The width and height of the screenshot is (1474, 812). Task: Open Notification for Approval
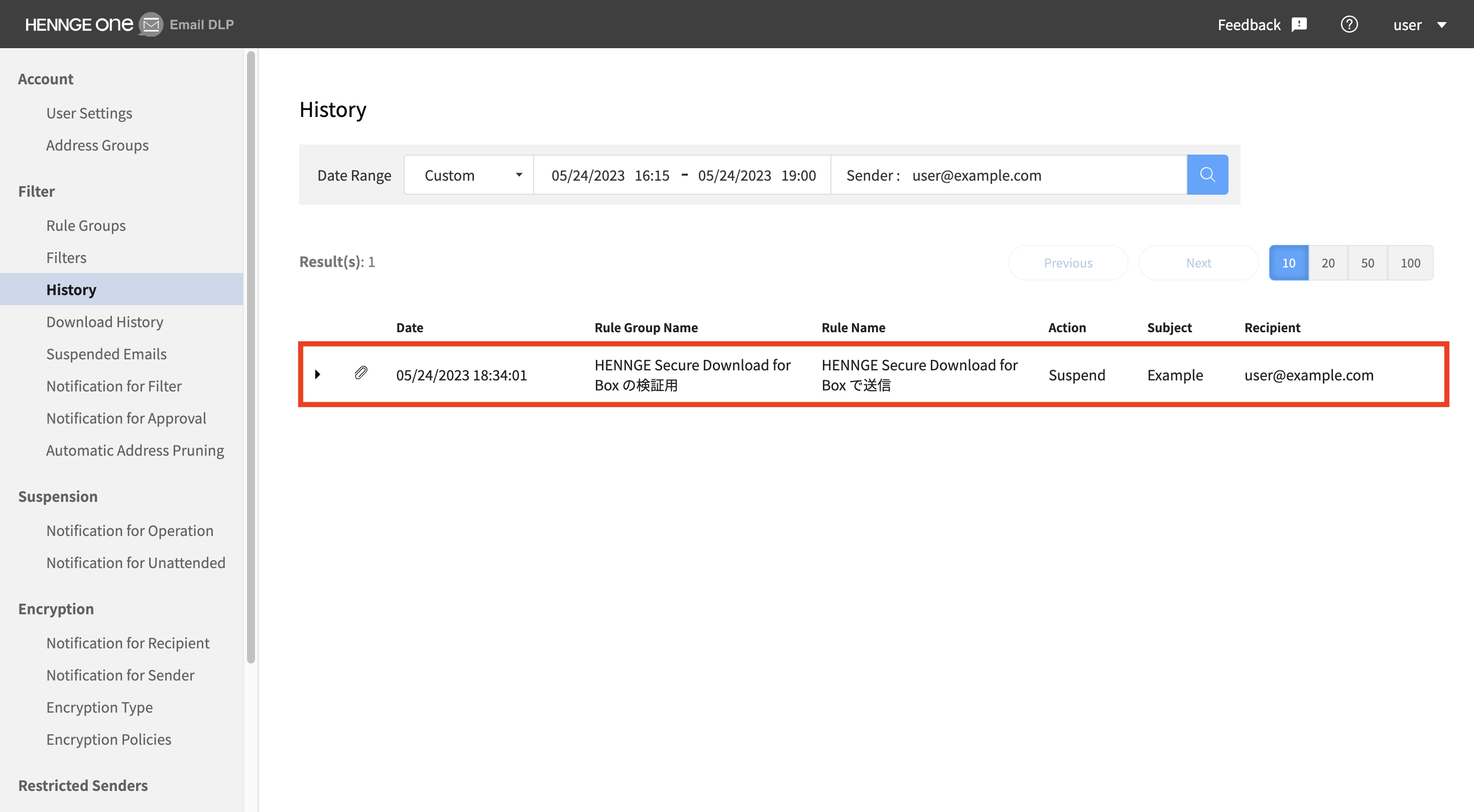(126, 418)
